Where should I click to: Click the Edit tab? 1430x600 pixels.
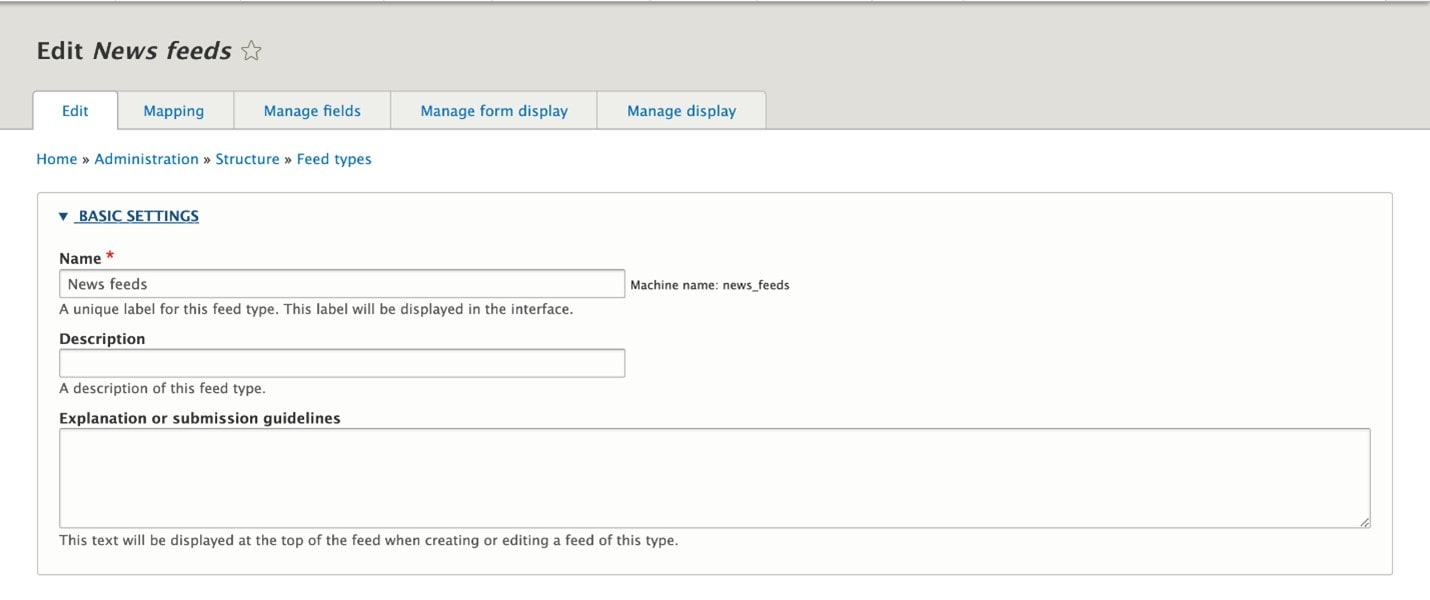click(x=75, y=111)
